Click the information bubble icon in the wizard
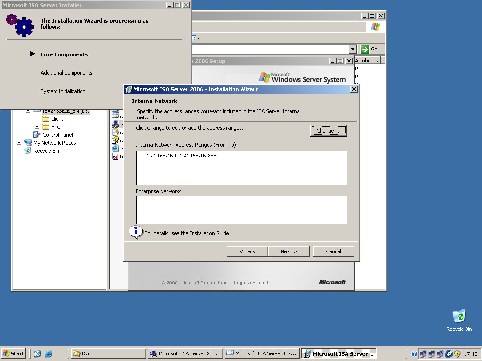This screenshot has height=361, width=482. pos(135,231)
